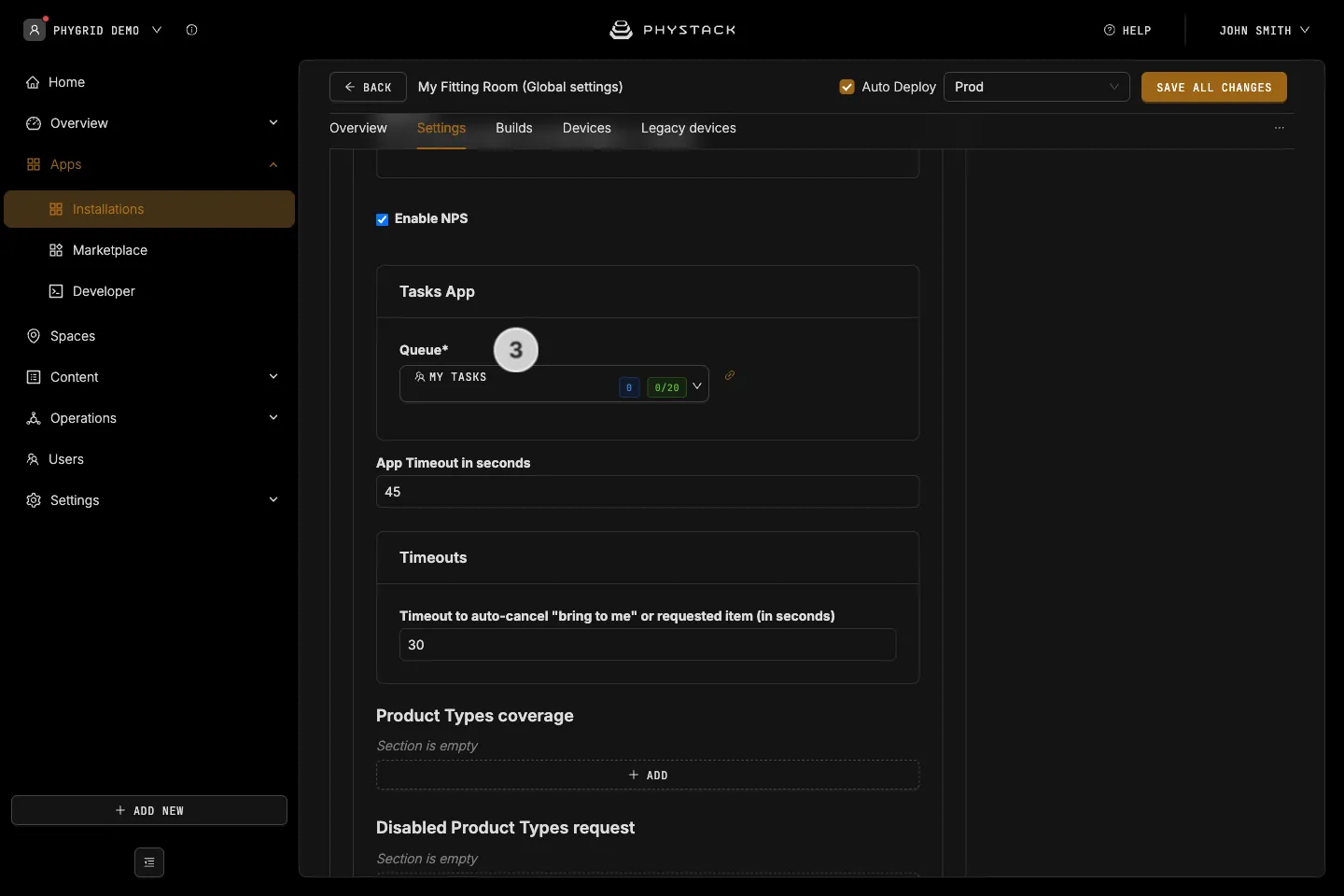Click Save All Changes

1214,87
